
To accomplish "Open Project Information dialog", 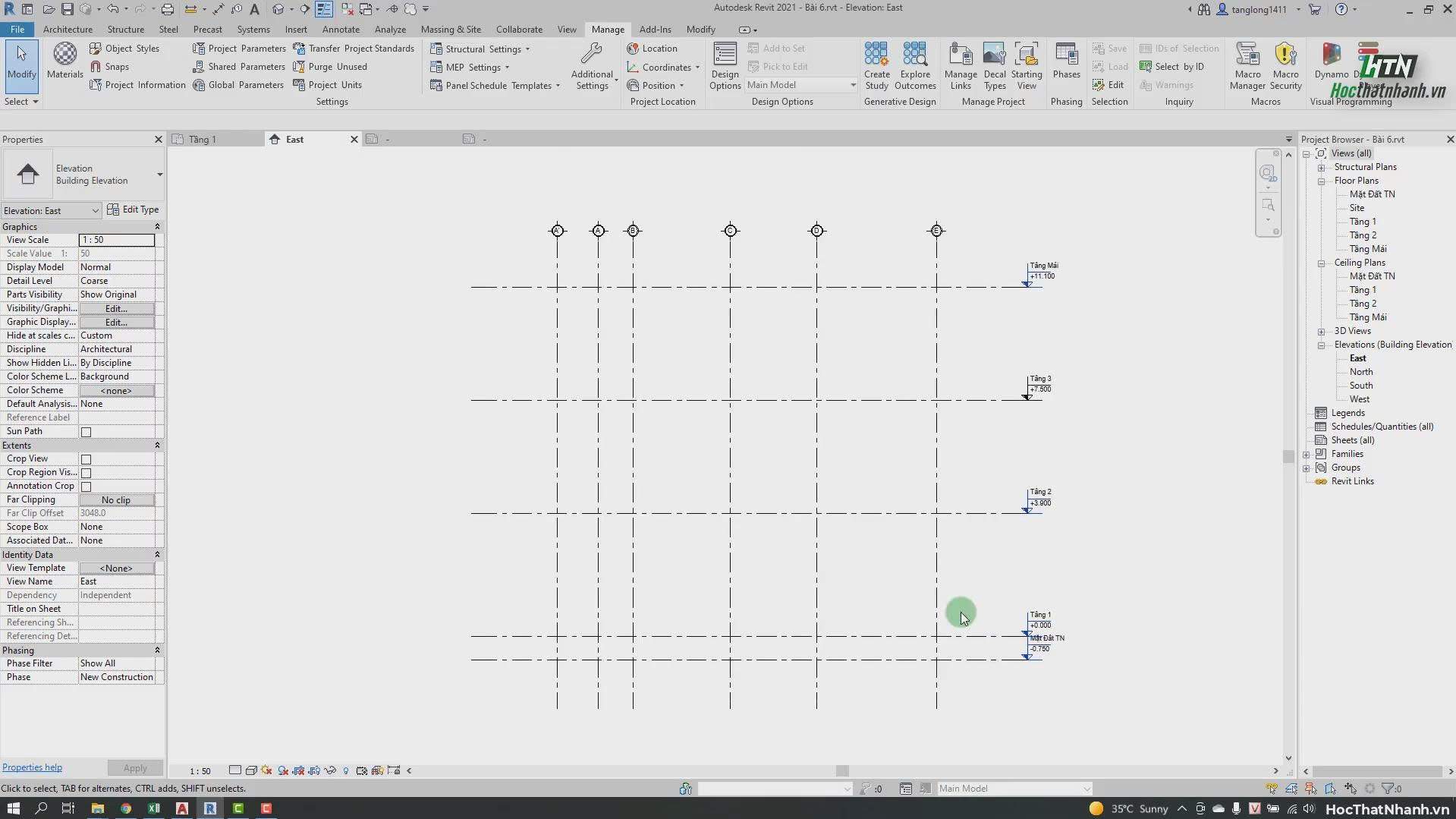I will (137, 85).
